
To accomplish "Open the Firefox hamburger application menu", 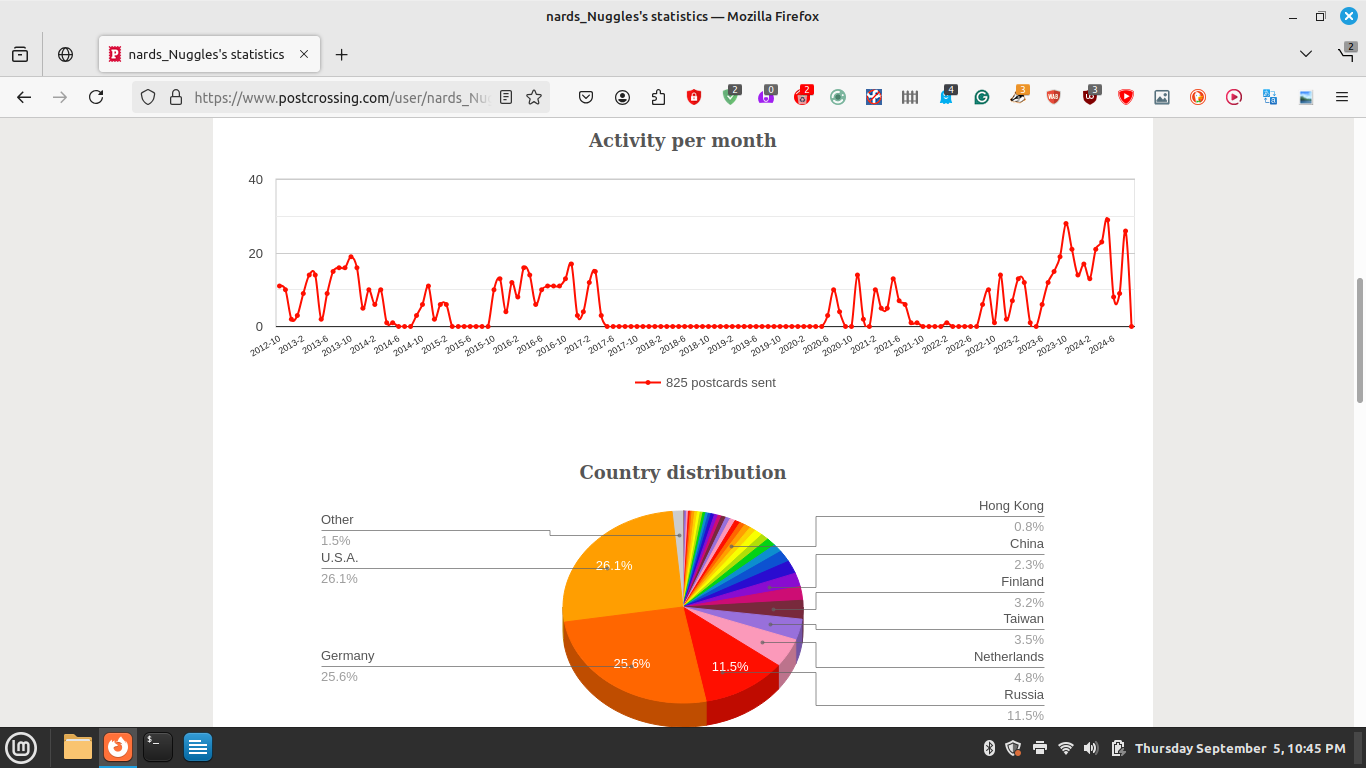I will point(1342,97).
